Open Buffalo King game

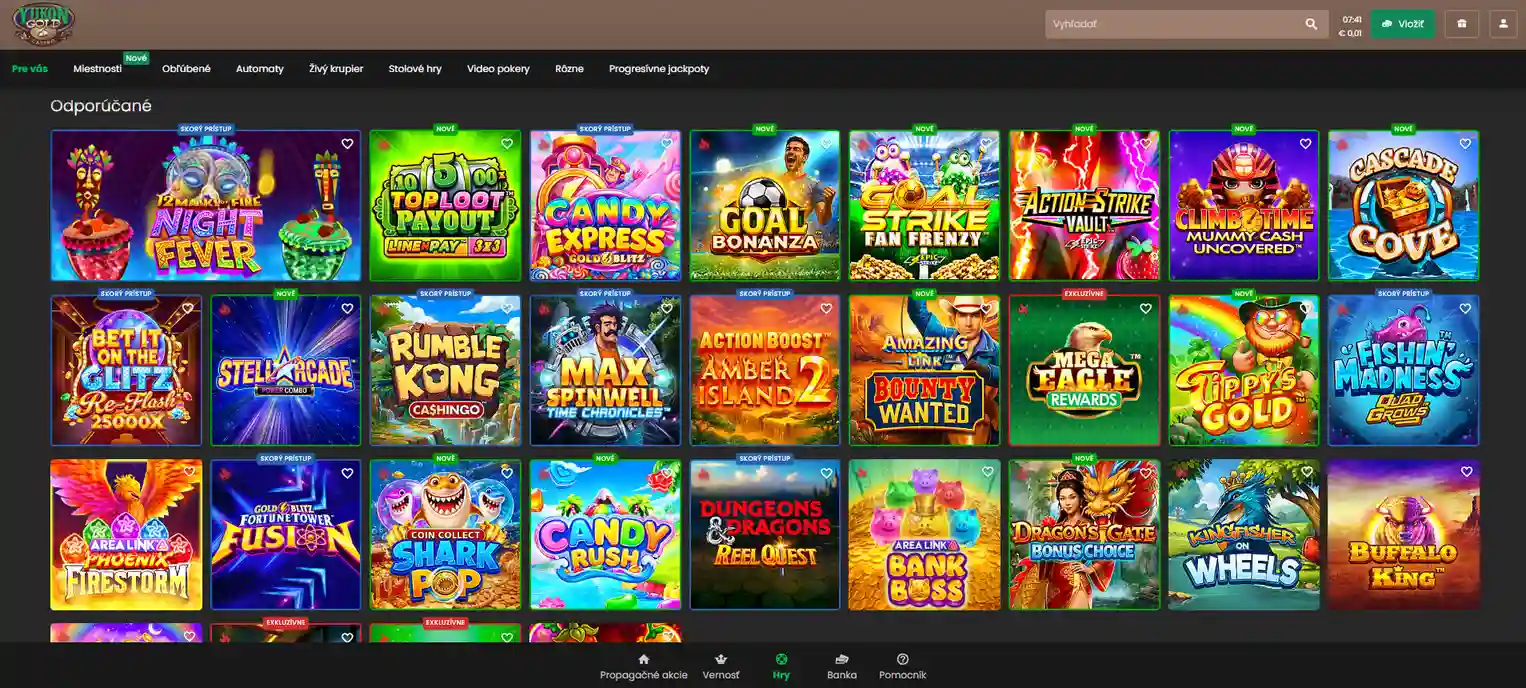coord(1403,534)
